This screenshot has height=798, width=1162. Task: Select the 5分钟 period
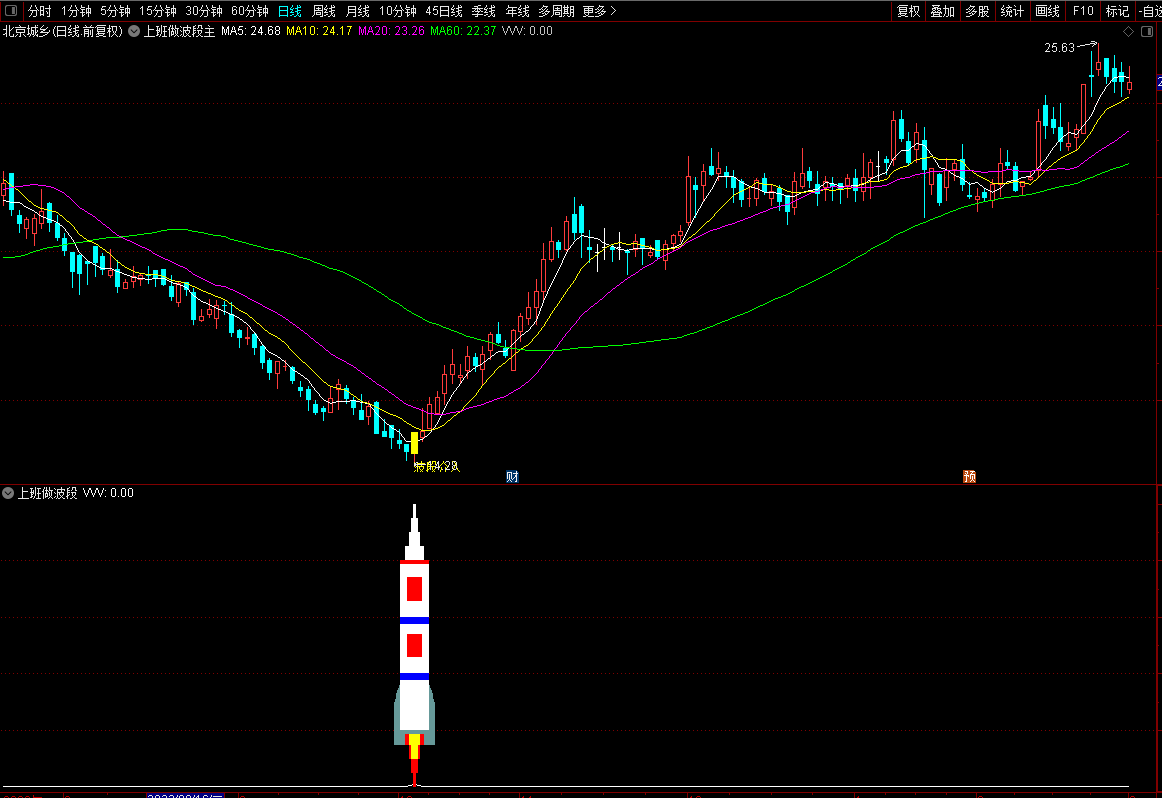[115, 11]
